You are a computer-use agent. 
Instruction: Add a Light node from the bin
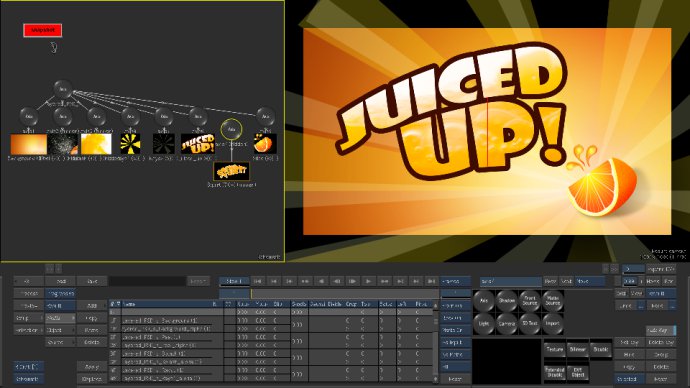[x=484, y=324]
